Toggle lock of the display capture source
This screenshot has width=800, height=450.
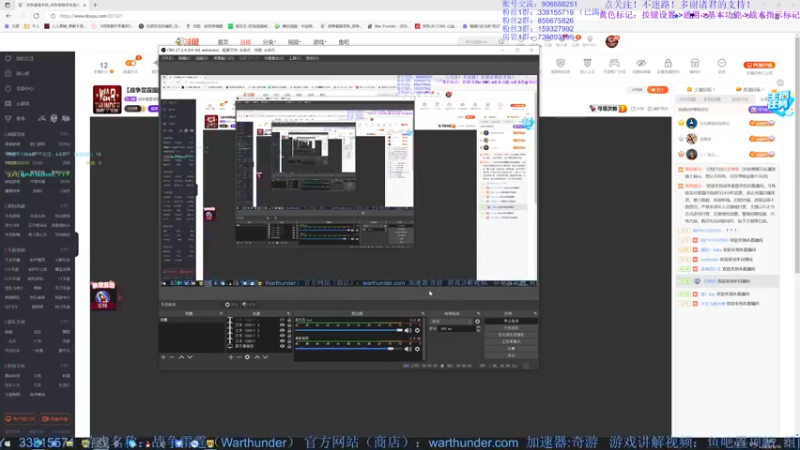click(x=289, y=346)
